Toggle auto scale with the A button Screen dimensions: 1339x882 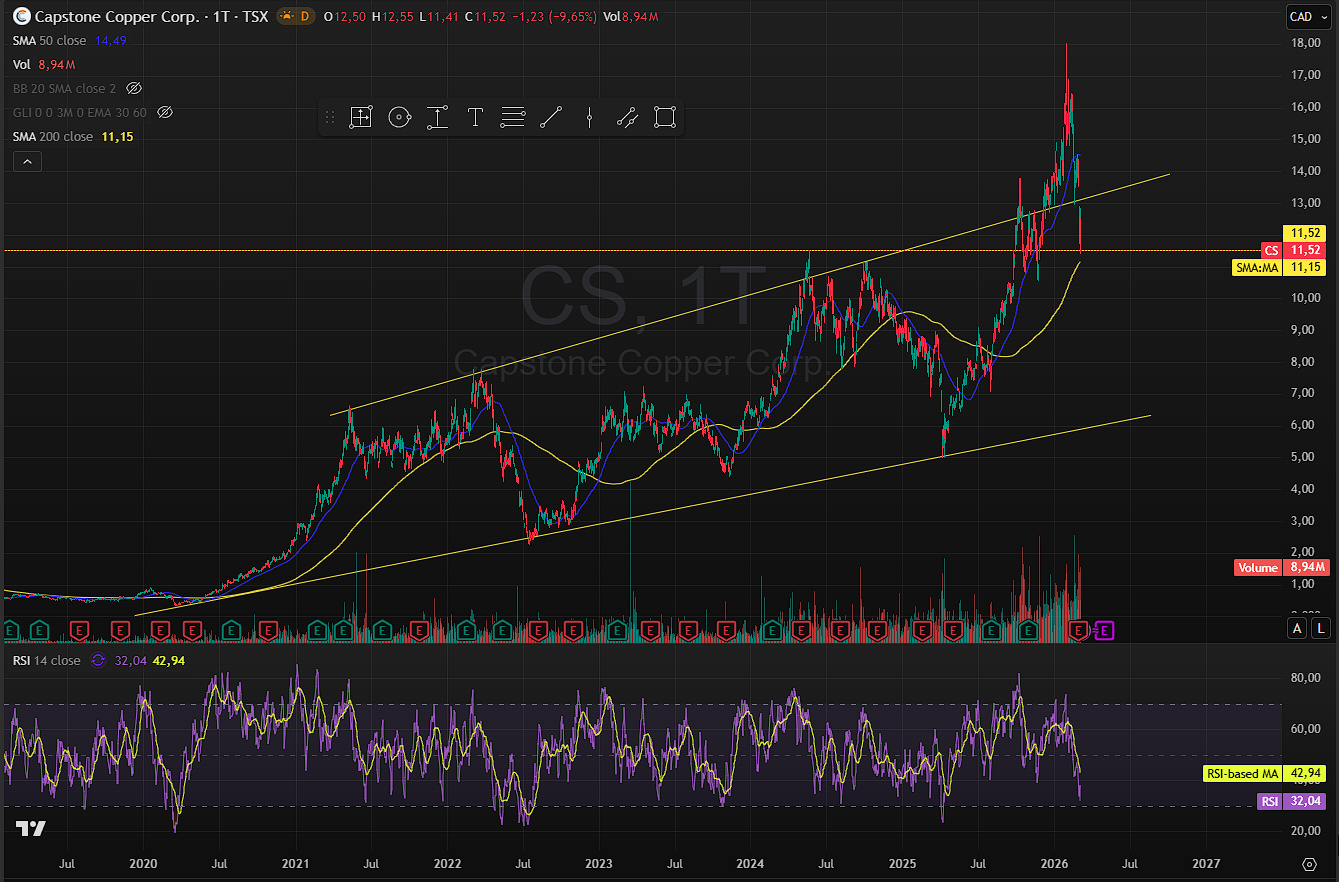click(1298, 628)
